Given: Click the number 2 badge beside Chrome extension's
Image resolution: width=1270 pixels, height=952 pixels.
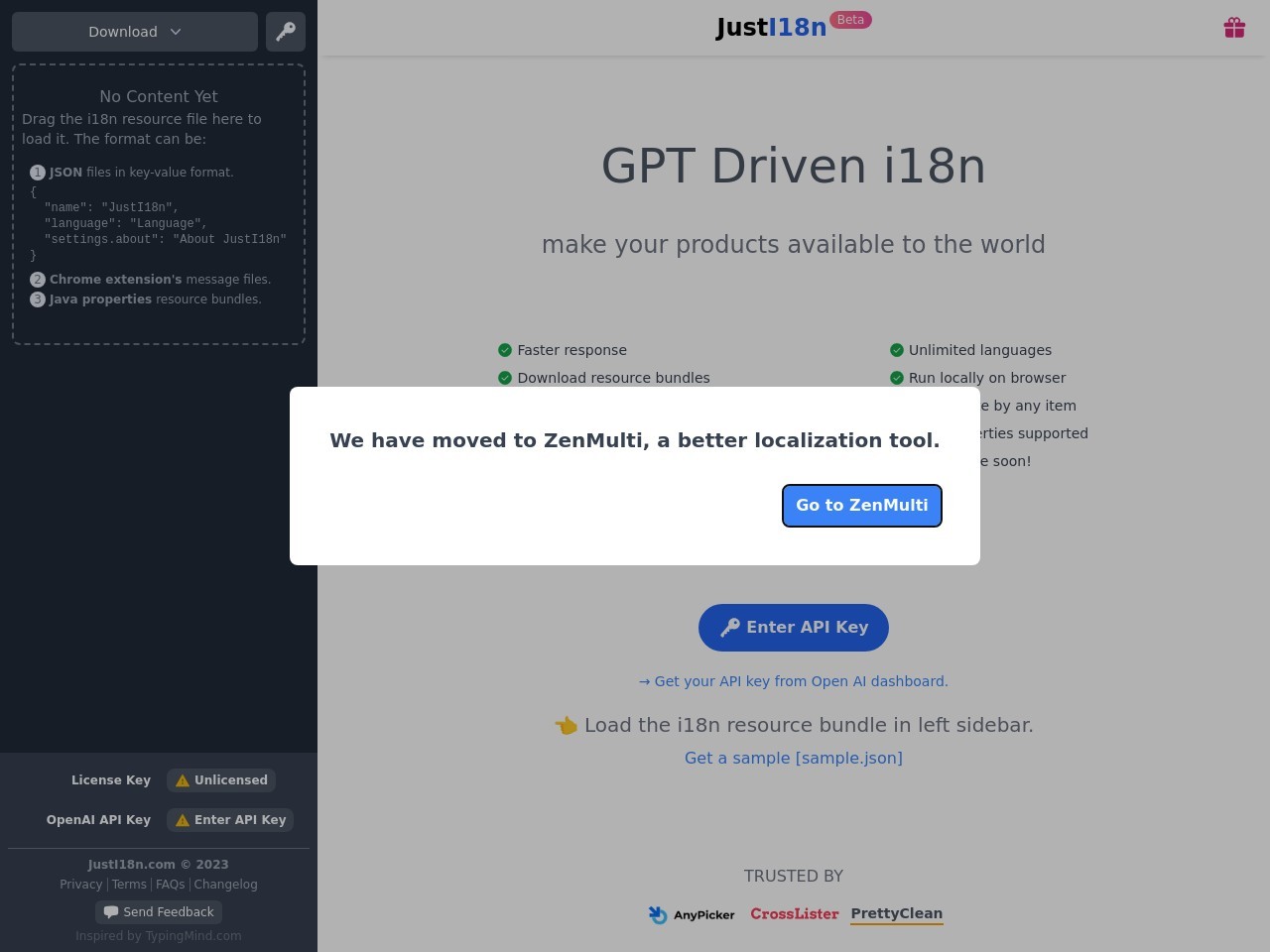Looking at the screenshot, I should pyautogui.click(x=38, y=280).
